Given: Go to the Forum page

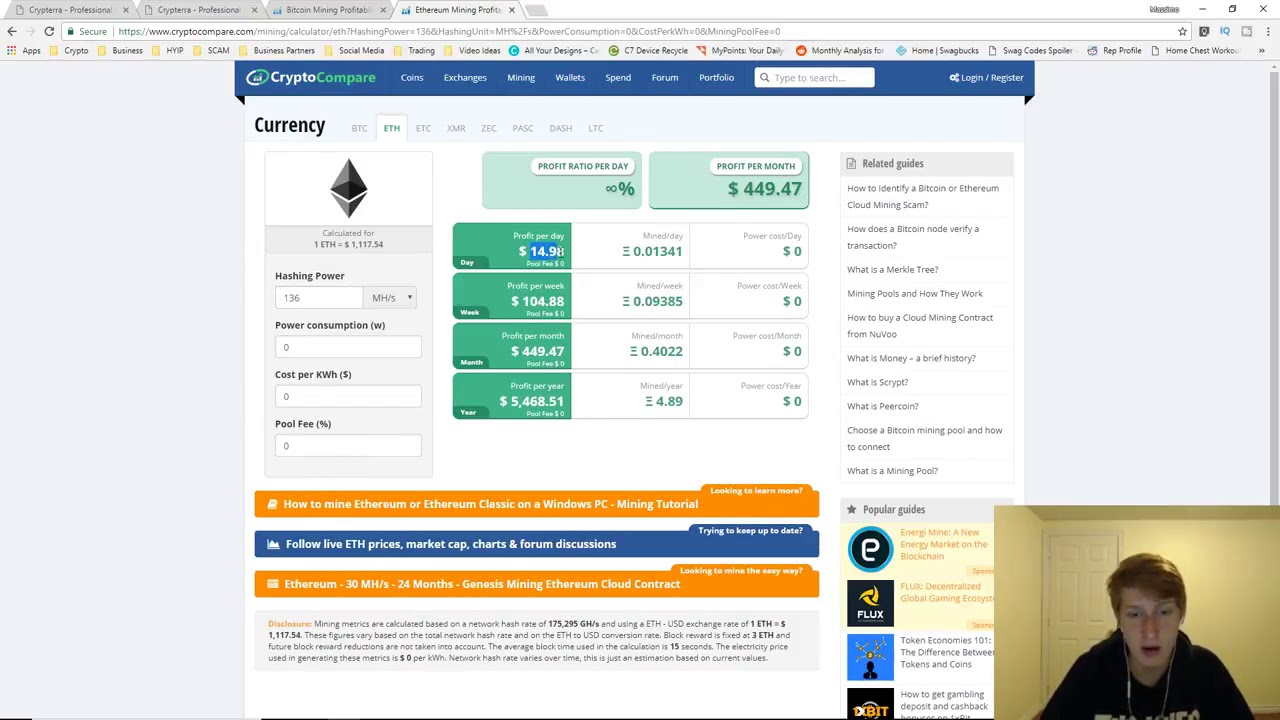Looking at the screenshot, I should pyautogui.click(x=665, y=78).
